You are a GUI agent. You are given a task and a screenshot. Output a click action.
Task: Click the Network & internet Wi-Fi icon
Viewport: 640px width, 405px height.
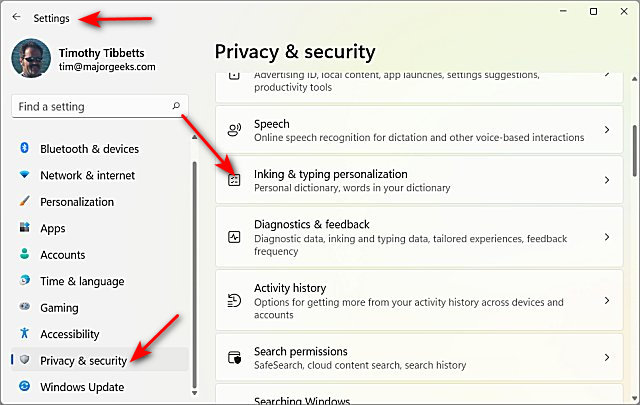25,175
